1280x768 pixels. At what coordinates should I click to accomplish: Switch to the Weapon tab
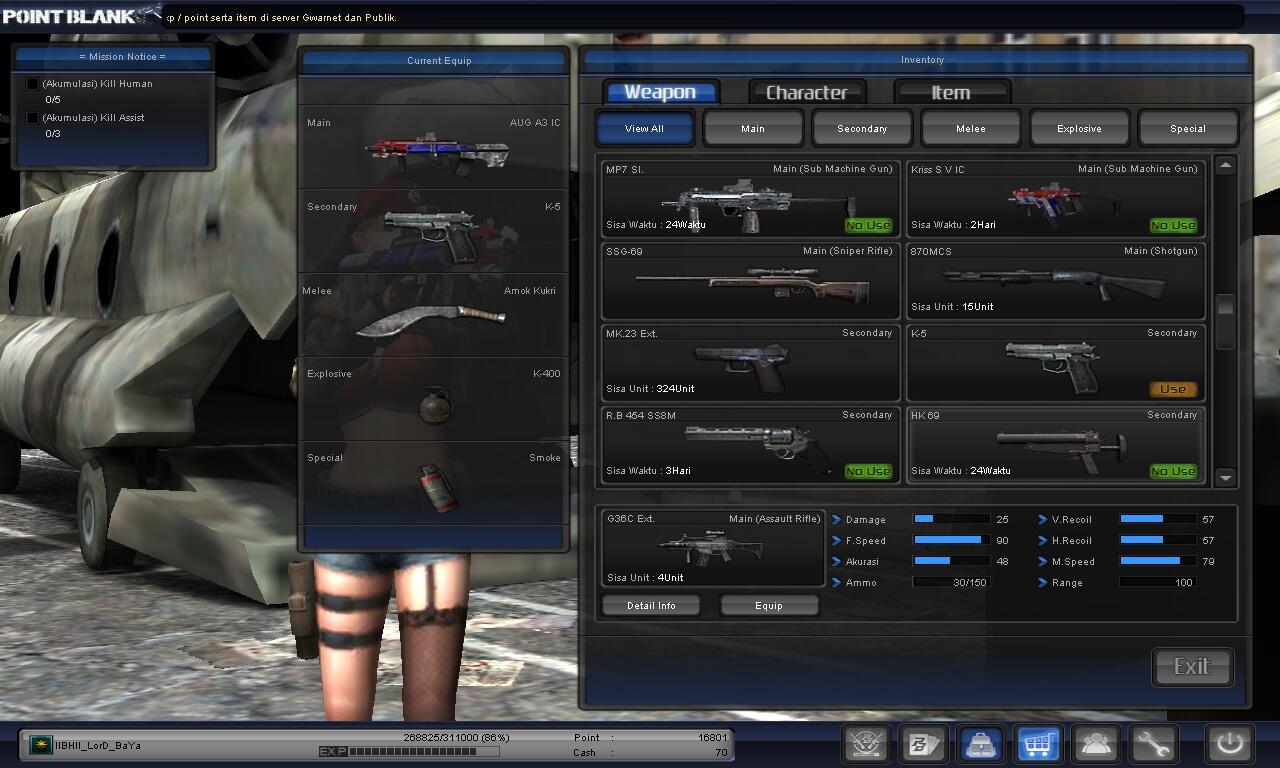660,92
